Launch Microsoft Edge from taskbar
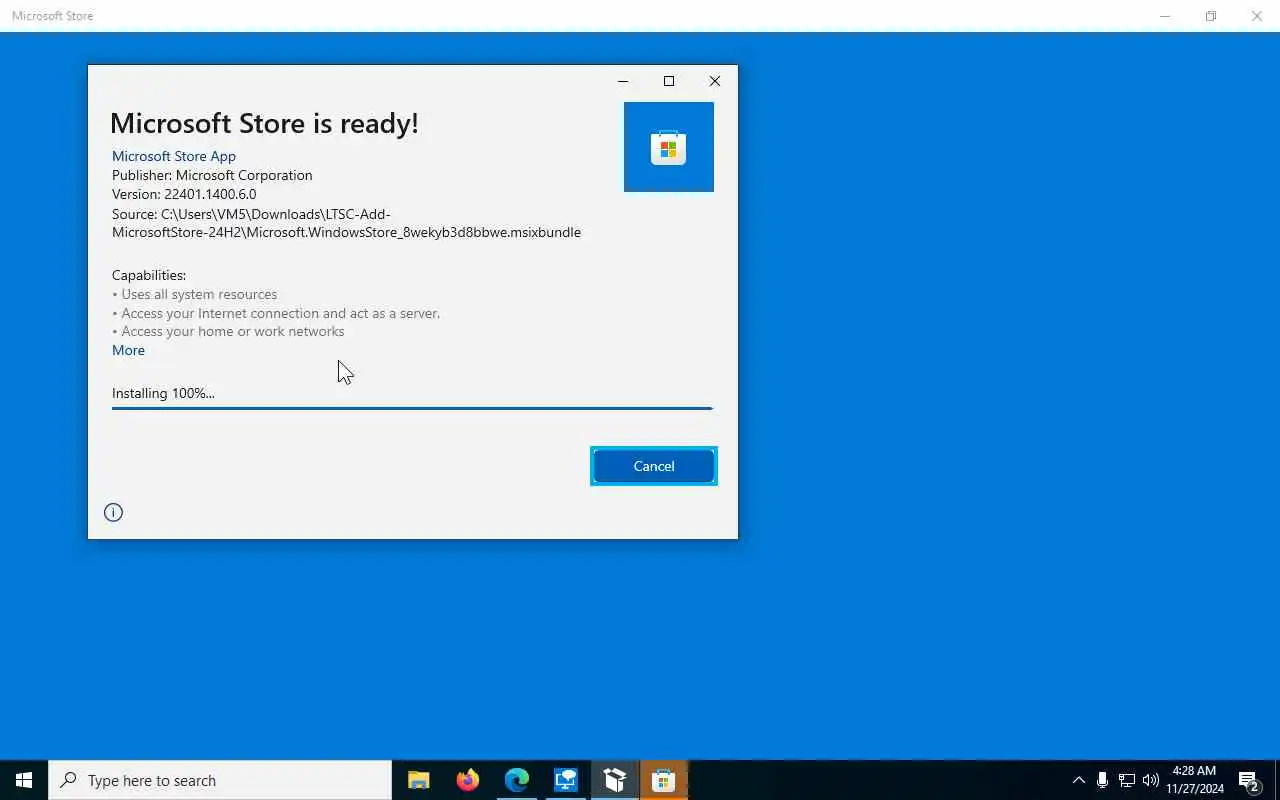The image size is (1280, 800). (516, 780)
